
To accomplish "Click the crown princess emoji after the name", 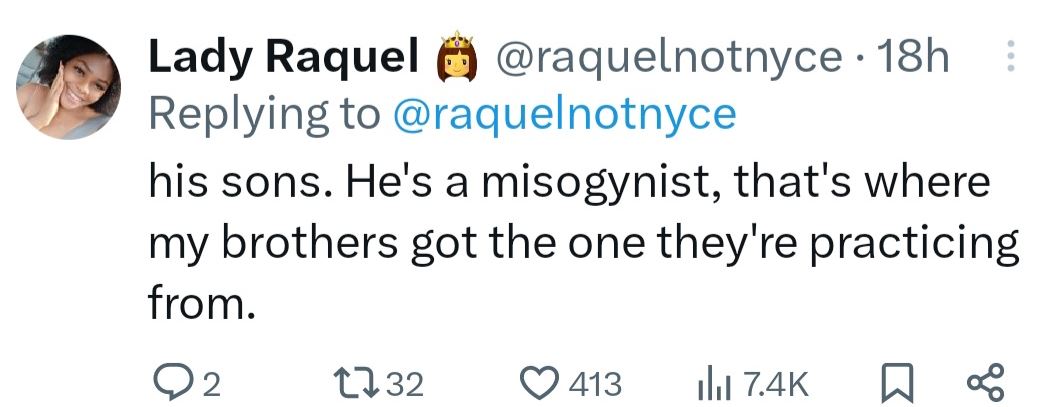I will pos(455,57).
